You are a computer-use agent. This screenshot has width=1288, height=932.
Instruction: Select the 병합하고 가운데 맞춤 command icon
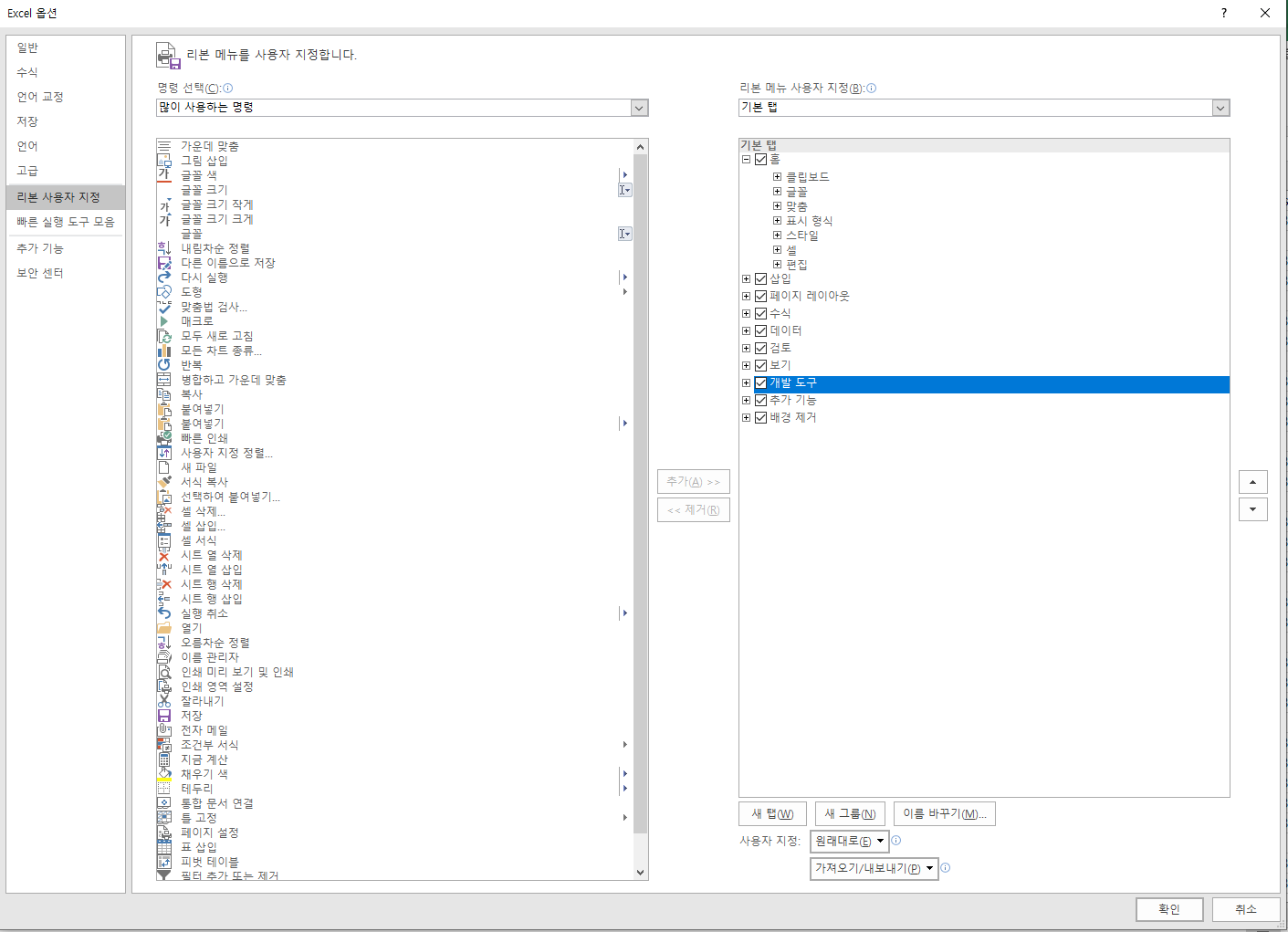[164, 380]
